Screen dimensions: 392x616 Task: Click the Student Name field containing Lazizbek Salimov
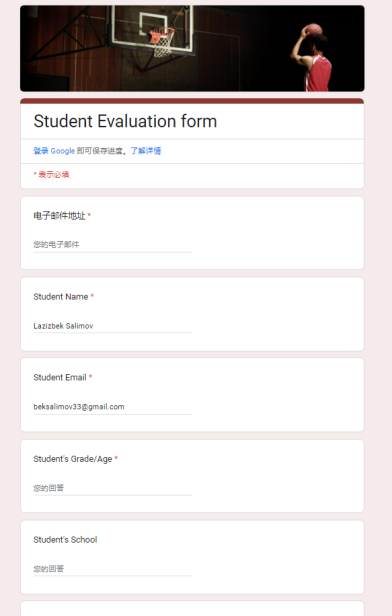pos(113,326)
